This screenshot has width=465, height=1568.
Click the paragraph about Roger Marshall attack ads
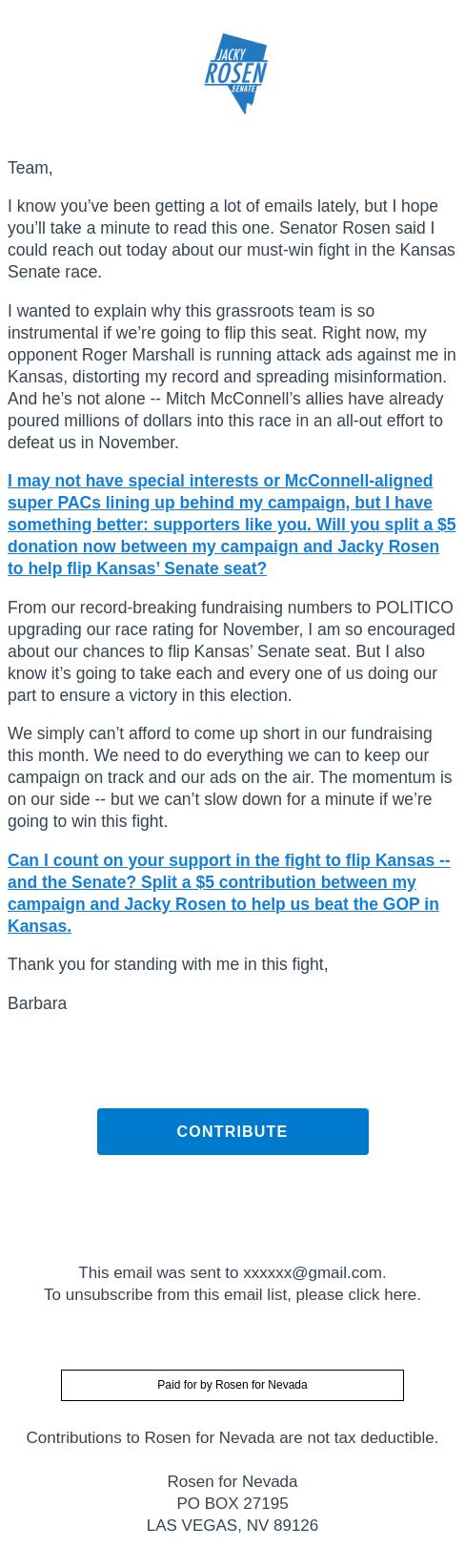coord(232,377)
